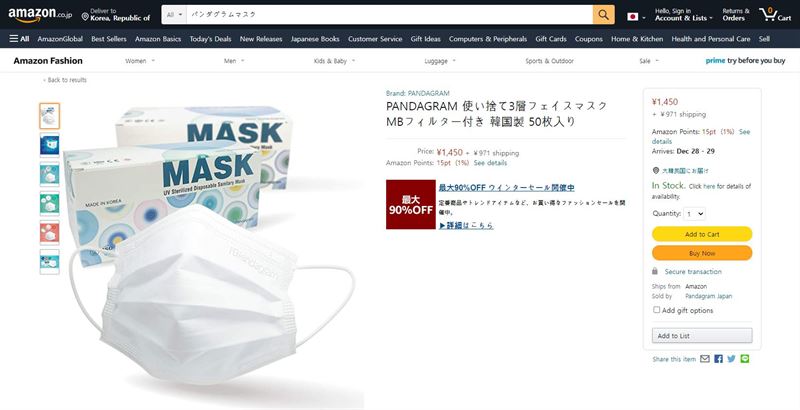The width and height of the screenshot is (800, 410).
Task: Share this item on LINE
Action: 745,359
